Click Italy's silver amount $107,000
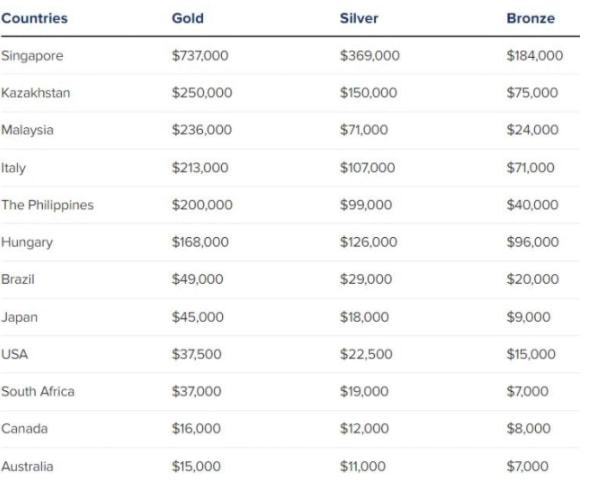 (367, 167)
